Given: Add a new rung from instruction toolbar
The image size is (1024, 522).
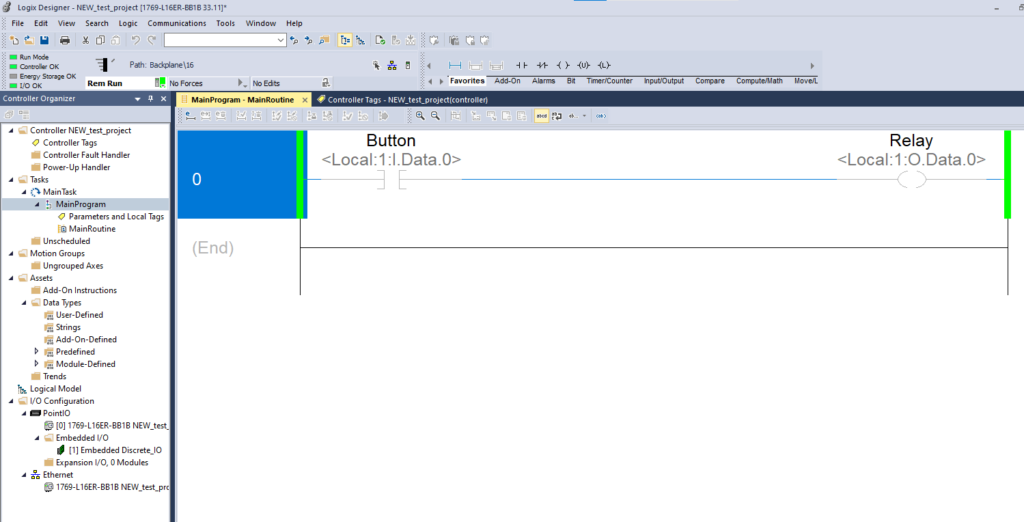Looking at the screenshot, I should 455,65.
